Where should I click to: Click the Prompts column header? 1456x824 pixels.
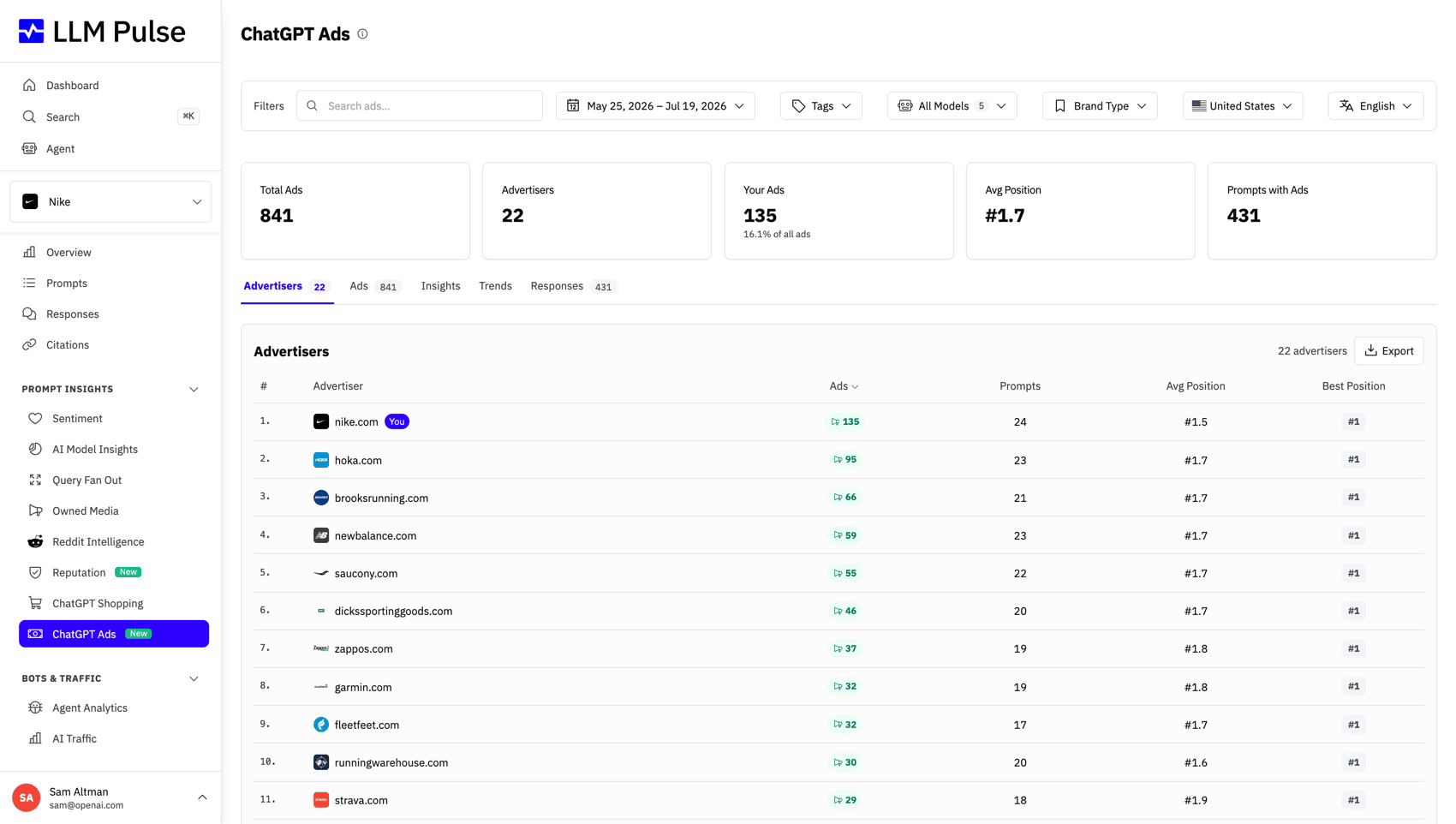click(x=1020, y=386)
